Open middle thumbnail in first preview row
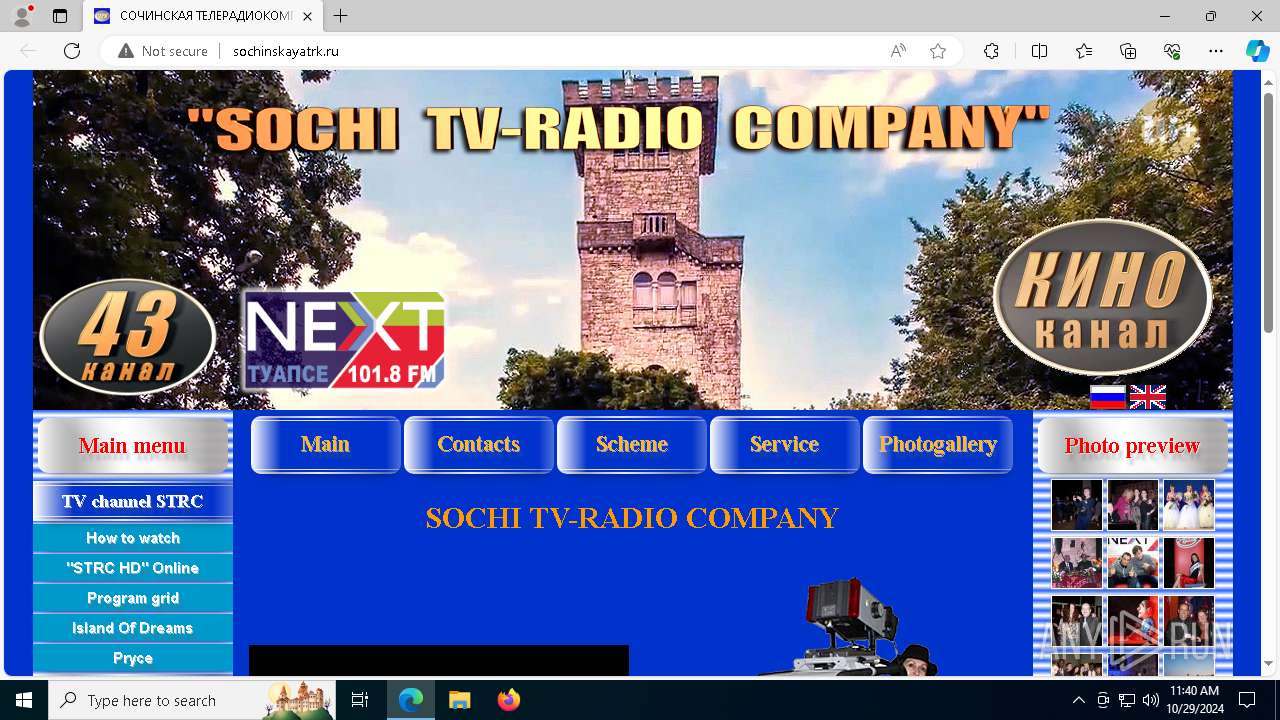This screenshot has width=1280, height=720. coord(1133,505)
